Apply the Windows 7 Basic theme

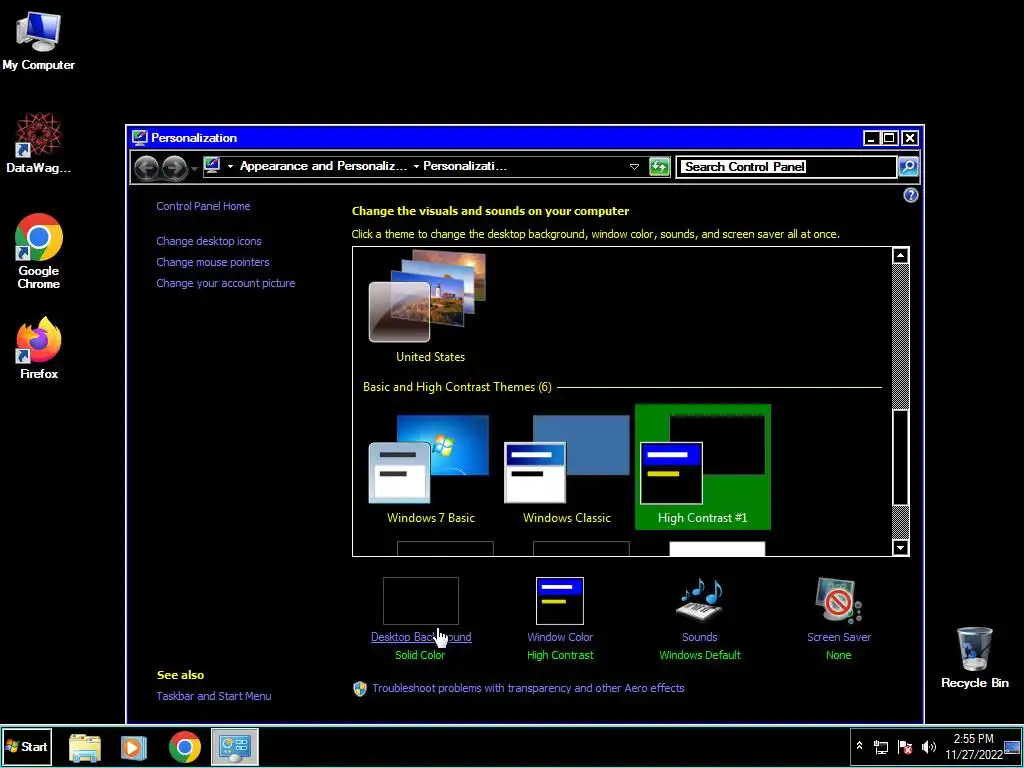click(x=430, y=469)
